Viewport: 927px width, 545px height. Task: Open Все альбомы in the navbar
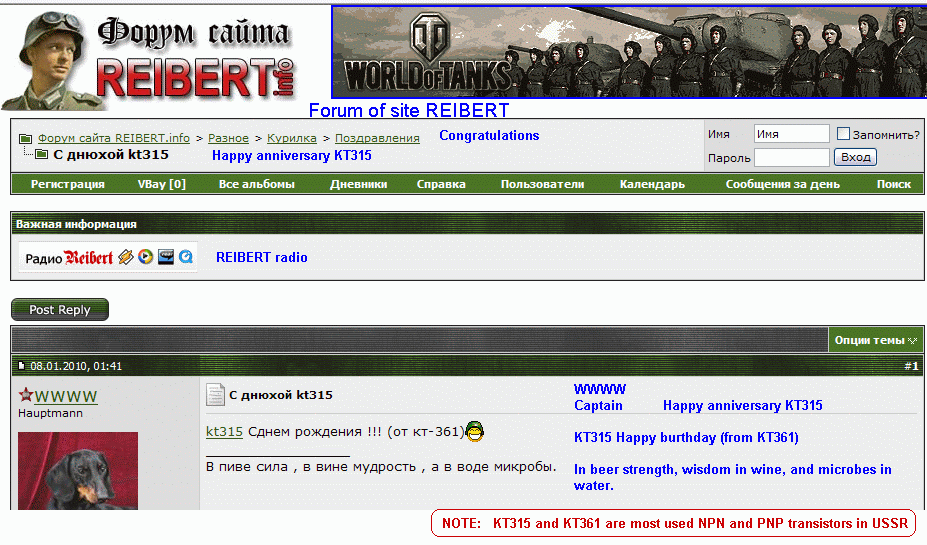click(257, 184)
